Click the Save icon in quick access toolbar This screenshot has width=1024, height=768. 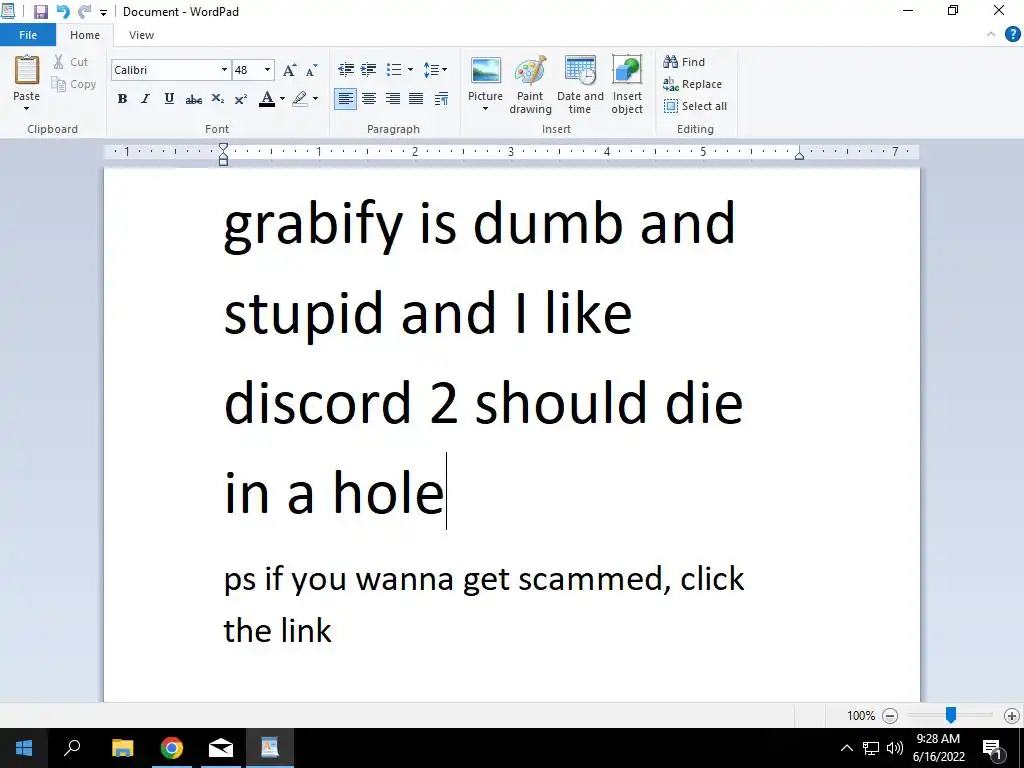point(40,12)
